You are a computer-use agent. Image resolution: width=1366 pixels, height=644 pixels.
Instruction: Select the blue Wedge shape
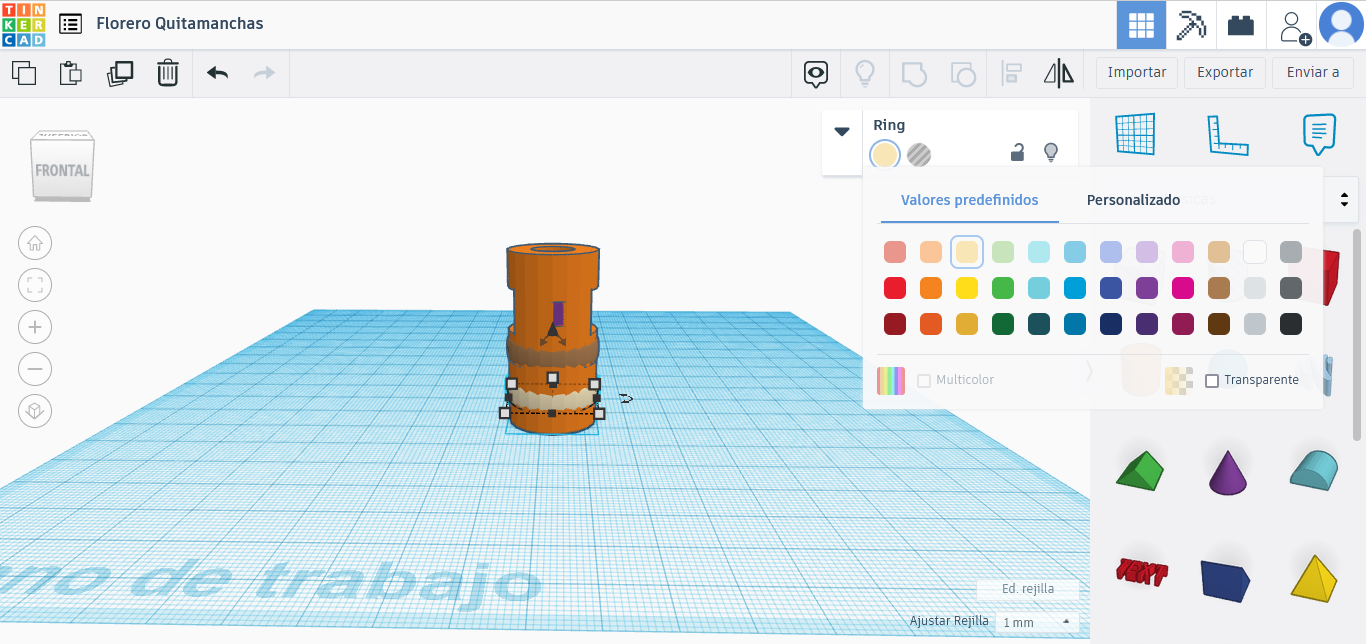(1226, 580)
